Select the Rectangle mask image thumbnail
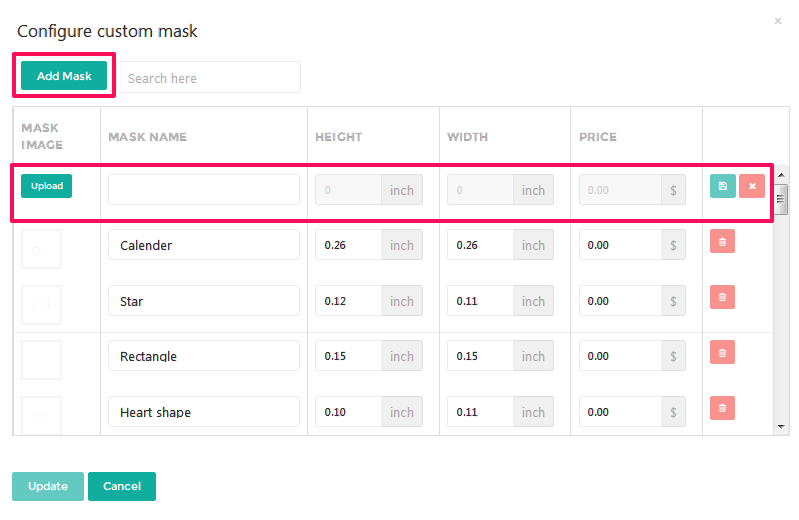 click(x=41, y=360)
